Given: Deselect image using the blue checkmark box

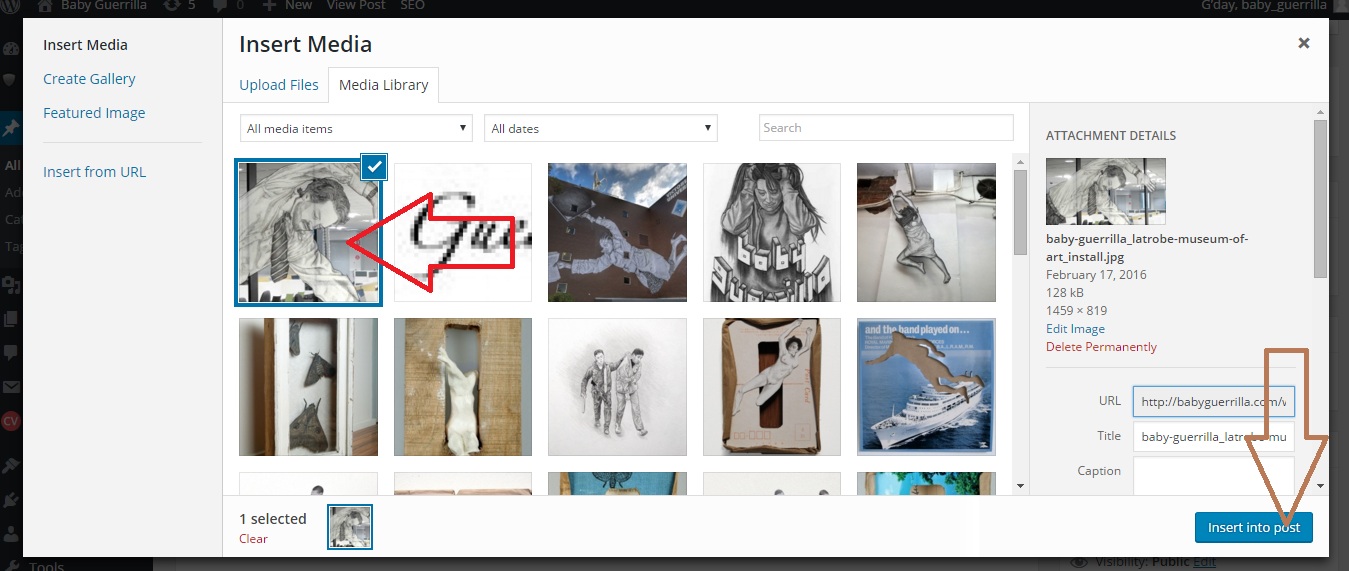Looking at the screenshot, I should pos(374,167).
